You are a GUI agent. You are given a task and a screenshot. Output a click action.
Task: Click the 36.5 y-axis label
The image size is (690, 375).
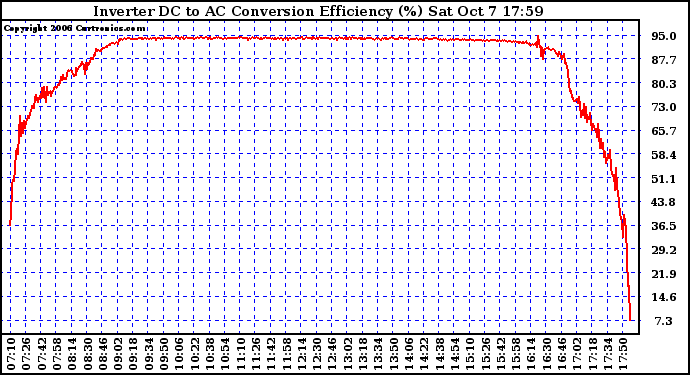664,226
